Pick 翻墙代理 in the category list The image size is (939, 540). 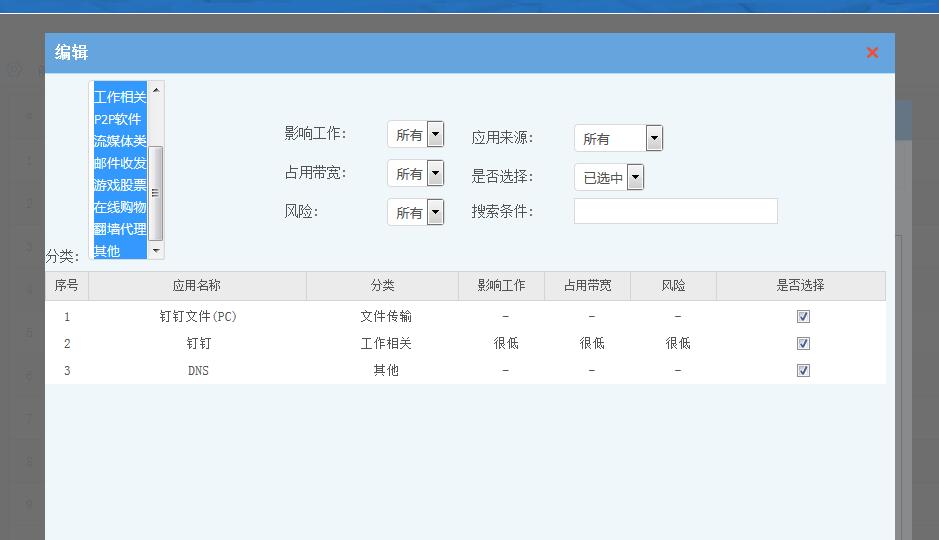click(120, 229)
